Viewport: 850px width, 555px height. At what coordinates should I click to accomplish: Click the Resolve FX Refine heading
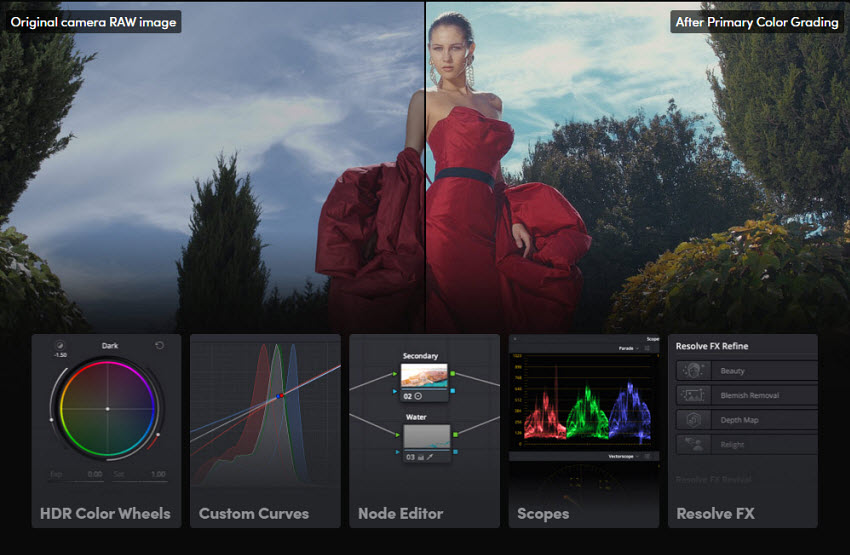click(x=712, y=346)
